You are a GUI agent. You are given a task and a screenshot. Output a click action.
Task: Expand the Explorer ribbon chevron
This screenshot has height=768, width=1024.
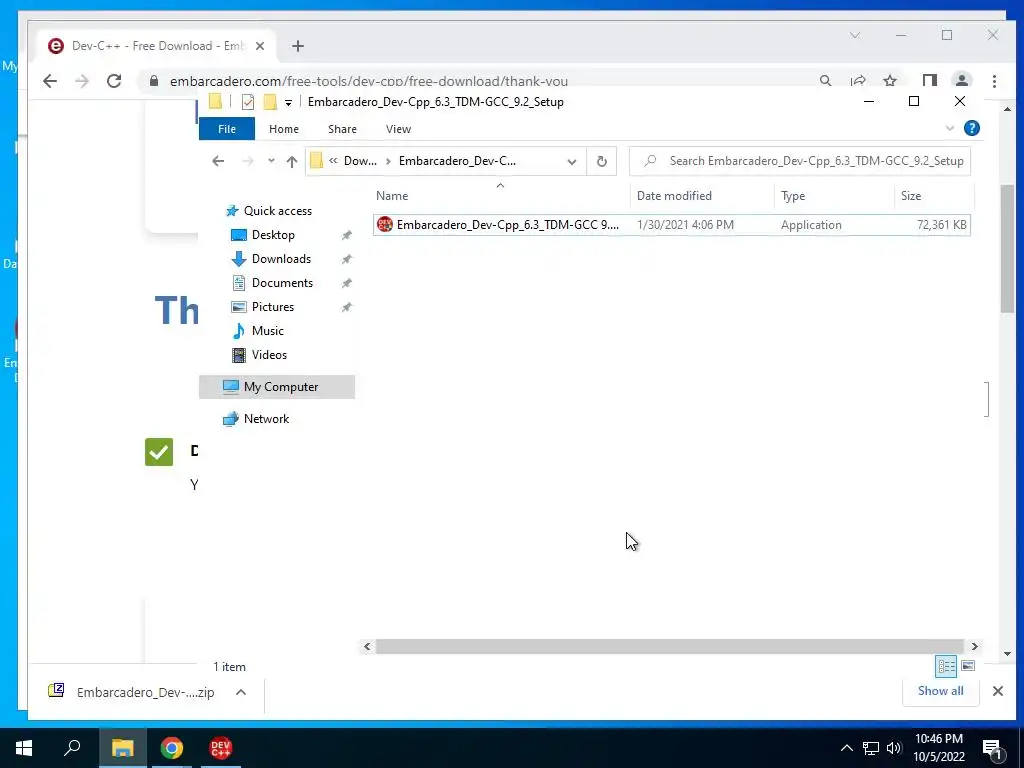coord(950,129)
